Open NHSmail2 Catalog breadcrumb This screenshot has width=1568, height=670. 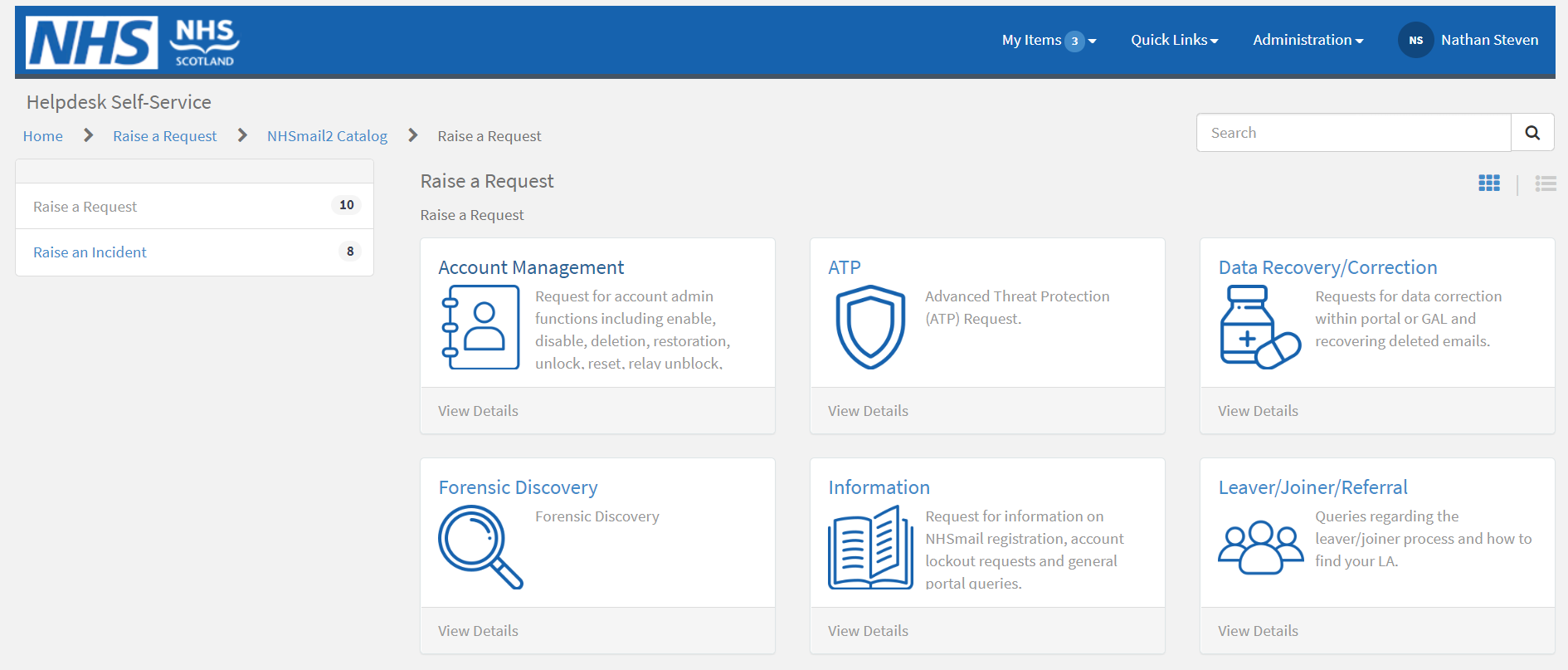click(x=327, y=136)
